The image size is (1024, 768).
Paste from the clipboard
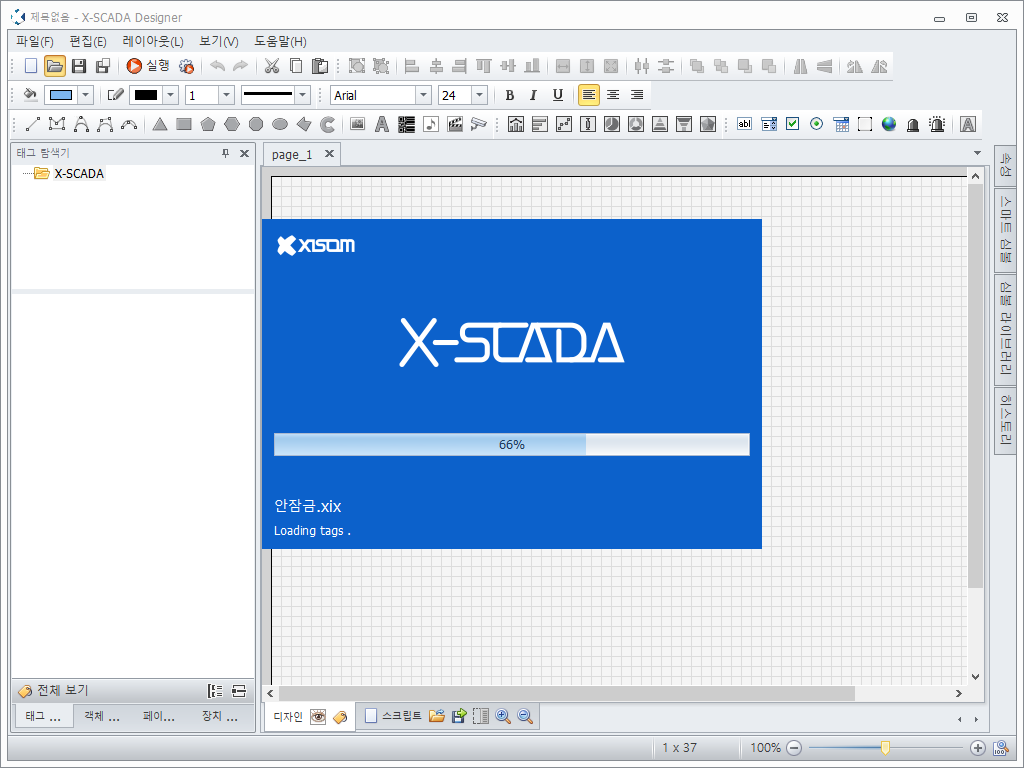320,66
